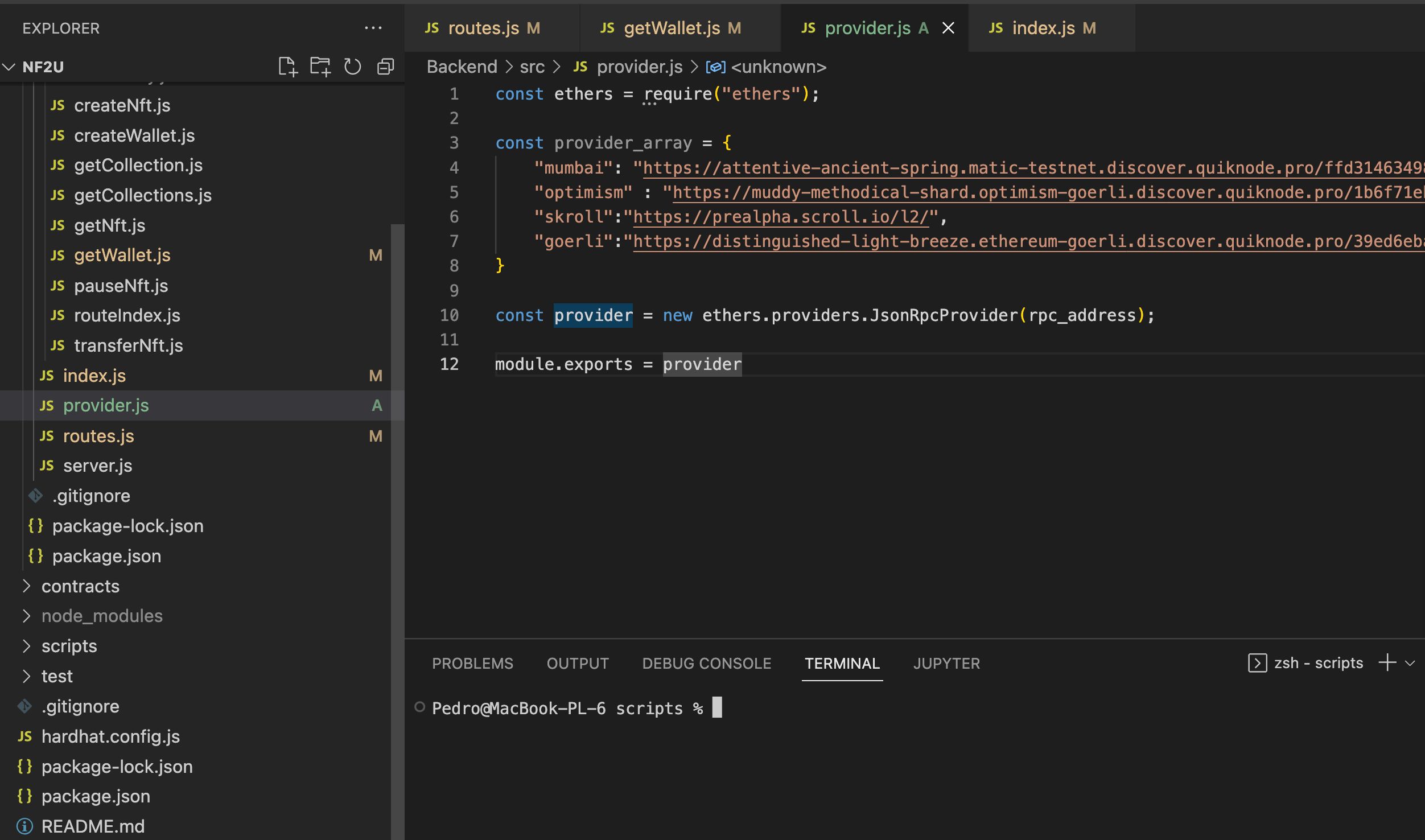Open the JUPYTER panel tab

(946, 664)
